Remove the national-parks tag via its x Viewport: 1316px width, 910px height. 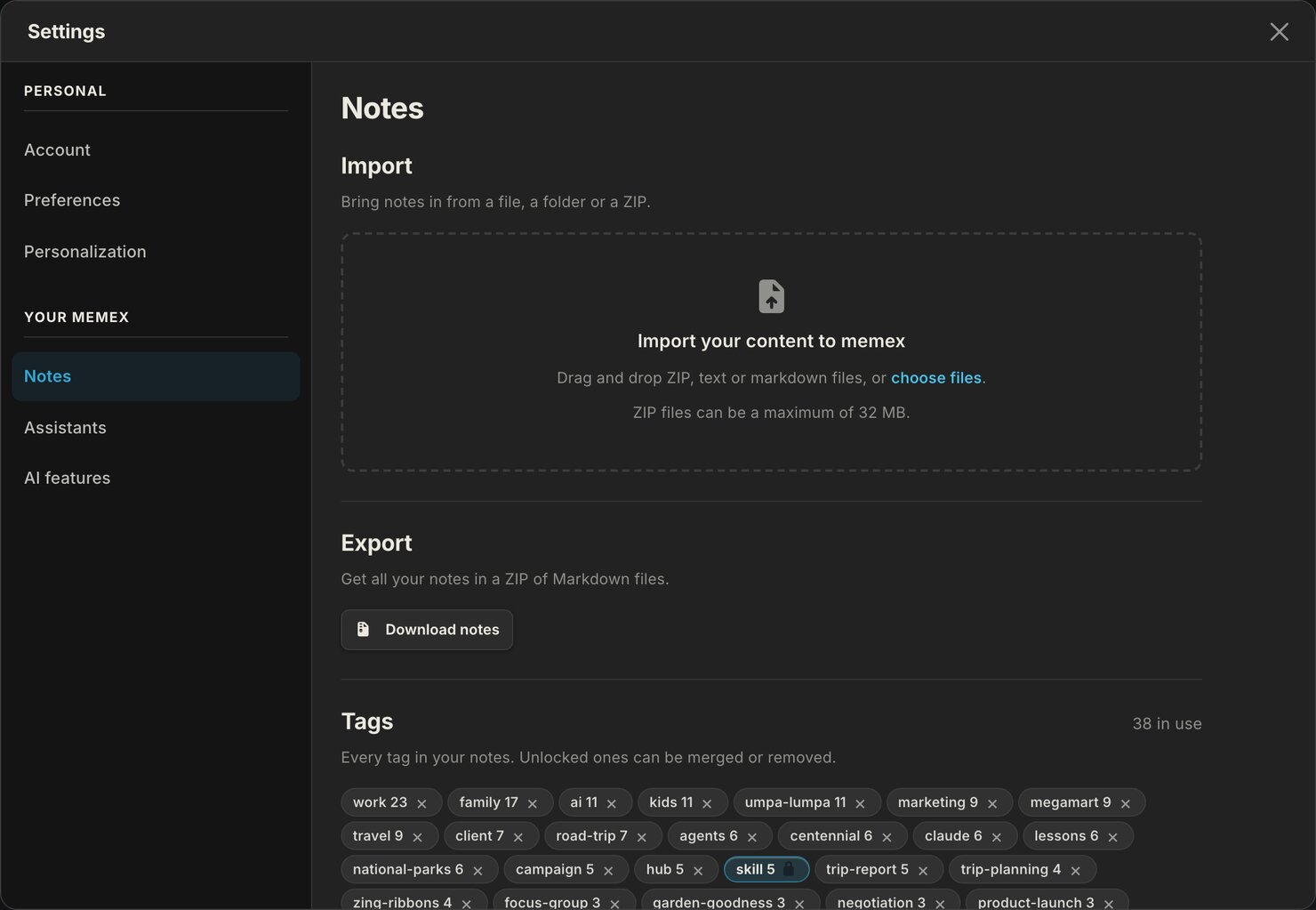478,871
